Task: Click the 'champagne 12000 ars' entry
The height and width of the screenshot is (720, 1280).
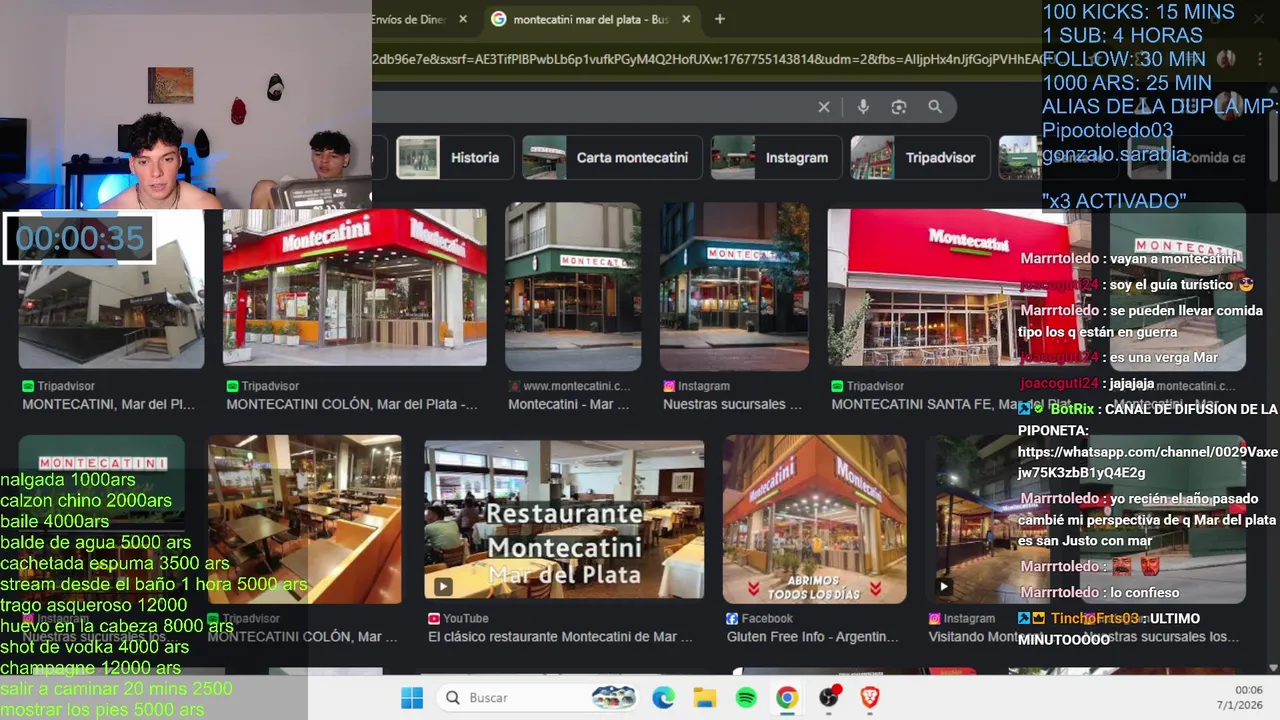Action: (x=90, y=668)
